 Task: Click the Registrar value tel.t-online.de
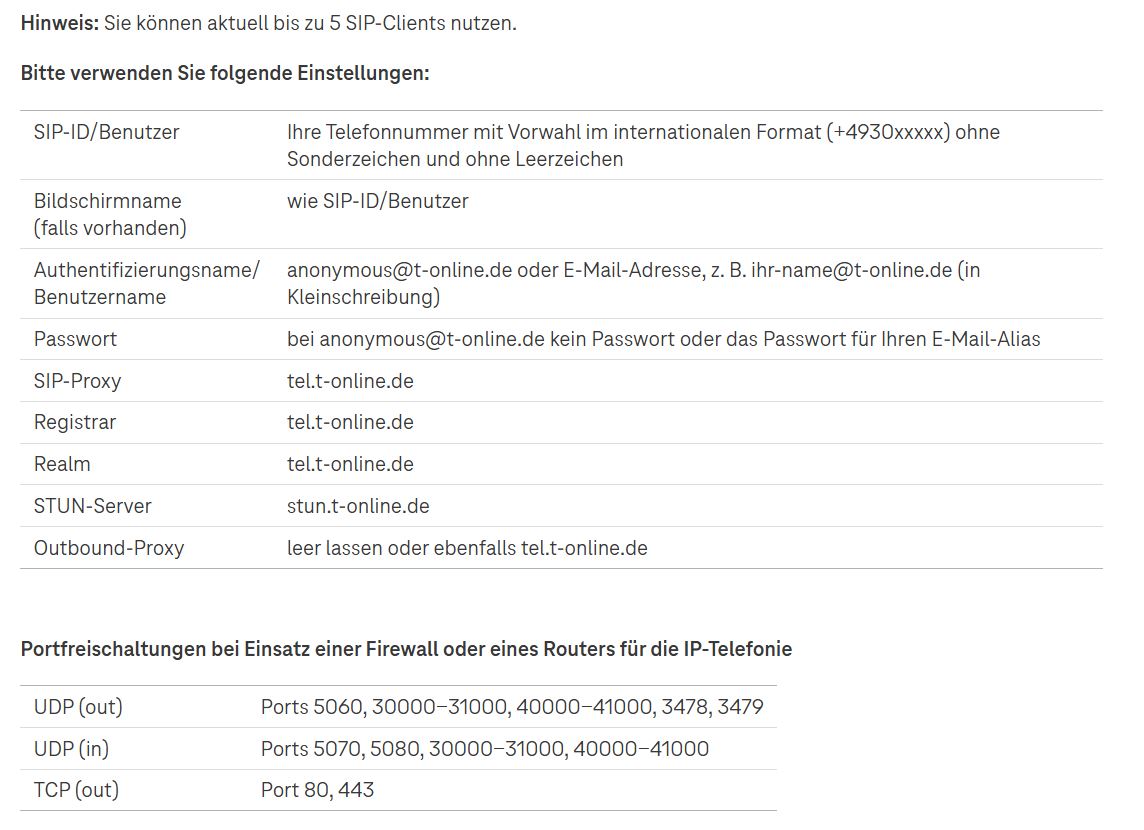click(x=350, y=422)
